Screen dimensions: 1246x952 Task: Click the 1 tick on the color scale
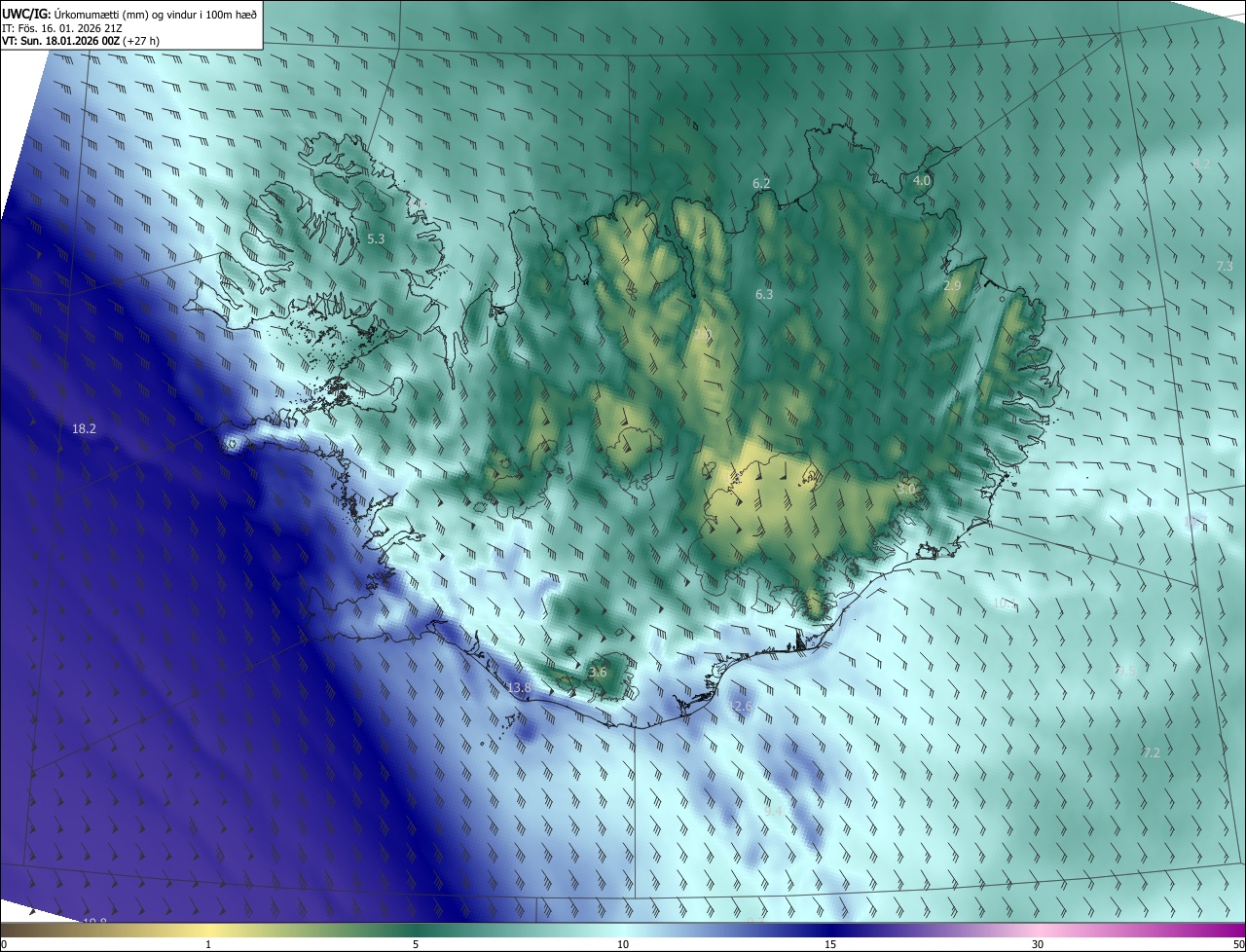pos(208,944)
